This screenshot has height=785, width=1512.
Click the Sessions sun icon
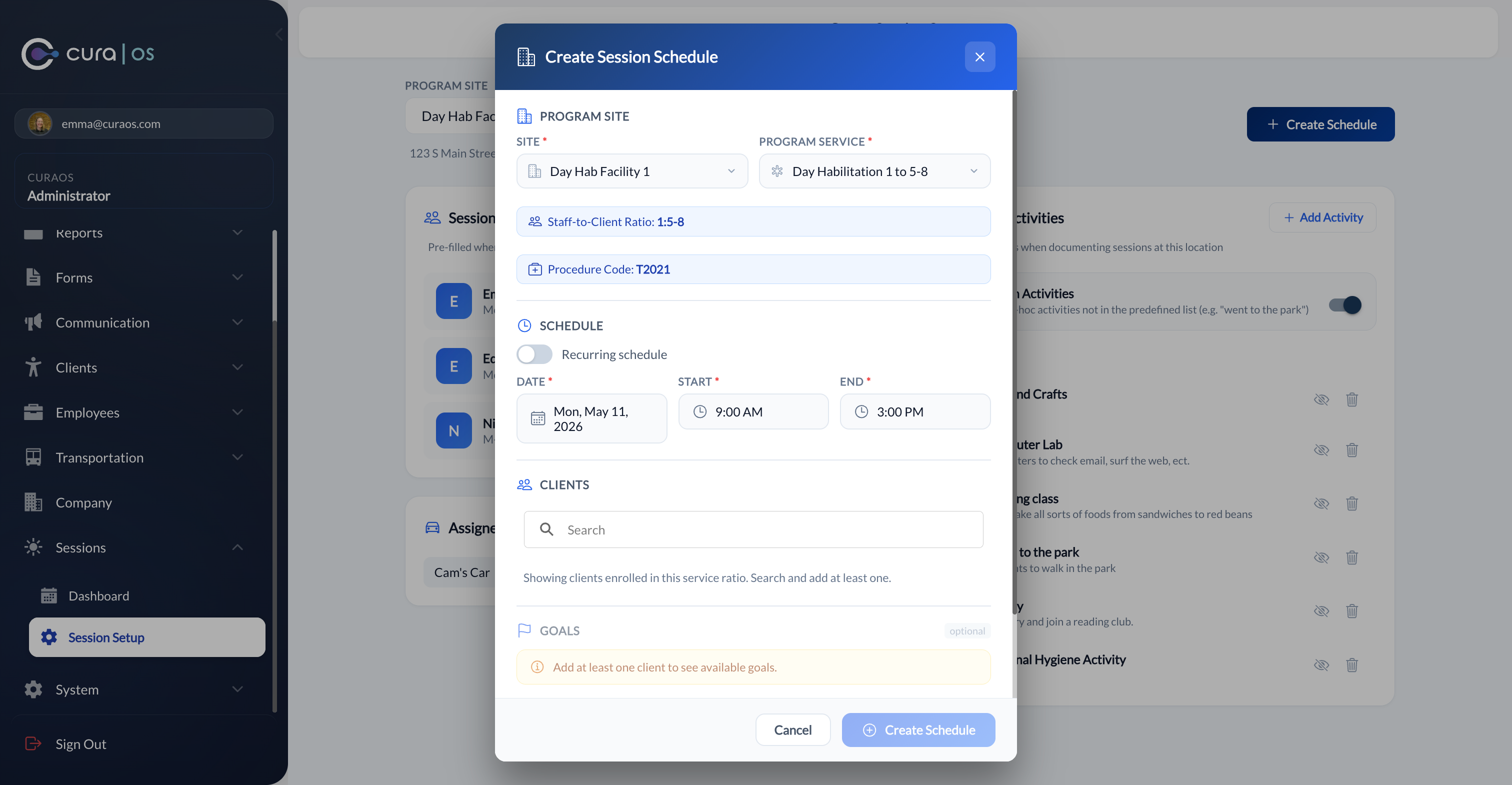click(33, 547)
